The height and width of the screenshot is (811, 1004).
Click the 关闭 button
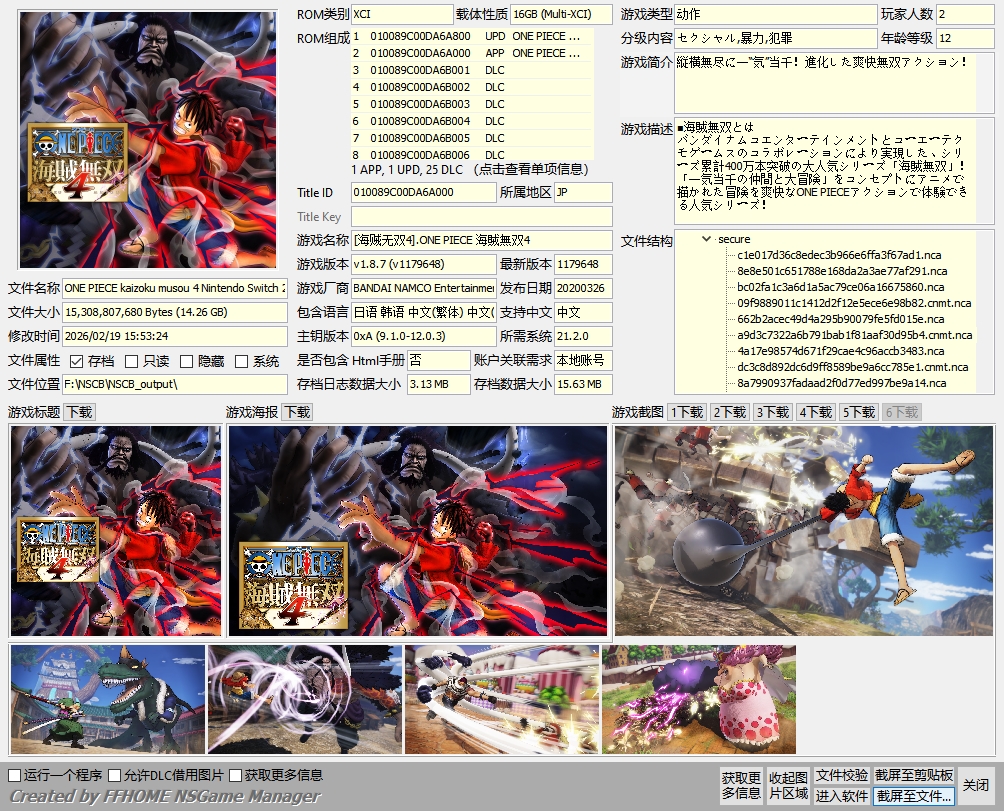(x=976, y=785)
